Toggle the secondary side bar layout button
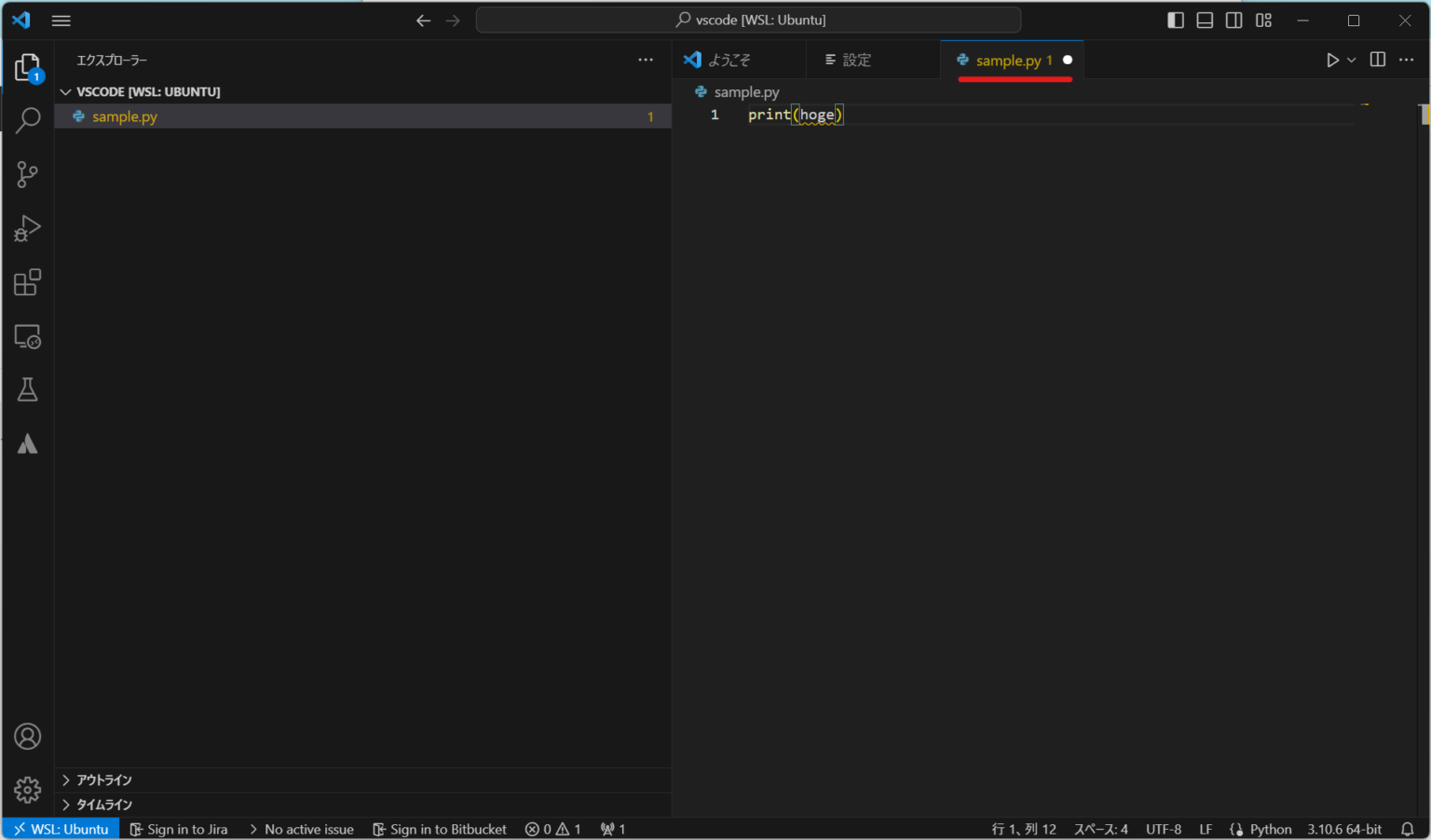 click(1233, 20)
